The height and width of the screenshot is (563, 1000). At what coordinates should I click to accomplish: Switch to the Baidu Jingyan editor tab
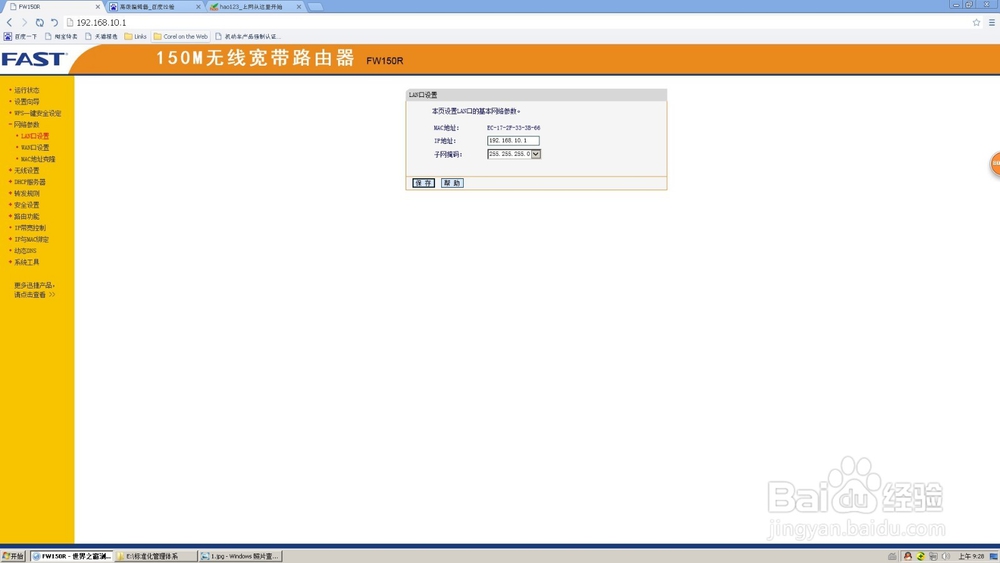click(153, 6)
